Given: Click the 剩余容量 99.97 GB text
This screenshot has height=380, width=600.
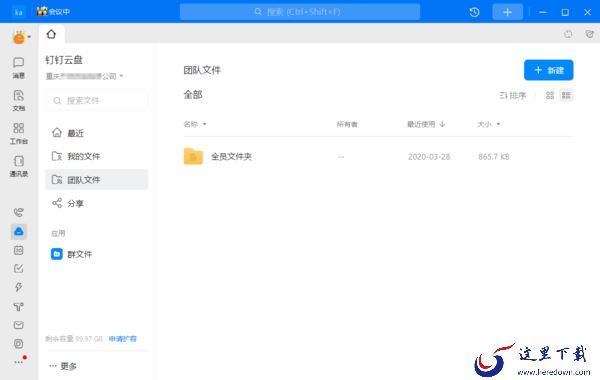Looking at the screenshot, I should pos(74,339).
